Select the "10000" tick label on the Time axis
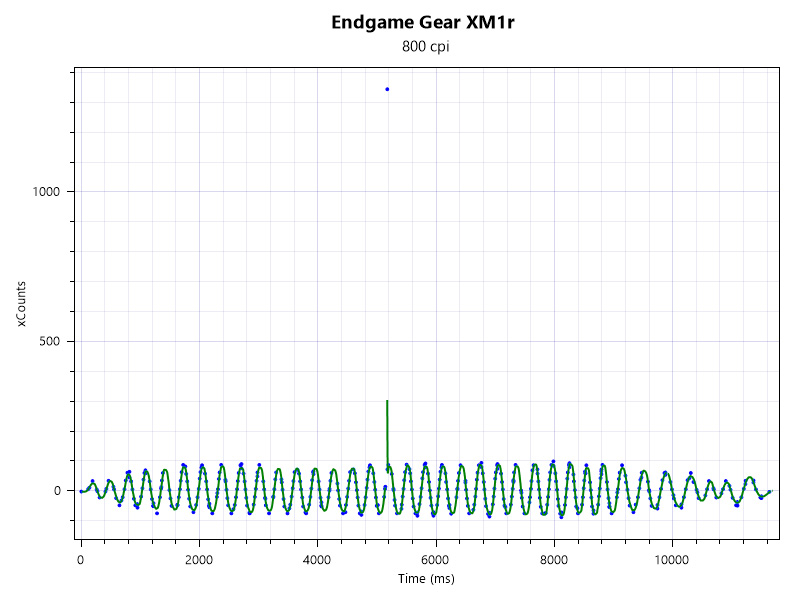The height and width of the screenshot is (600, 800). pyautogui.click(x=671, y=560)
